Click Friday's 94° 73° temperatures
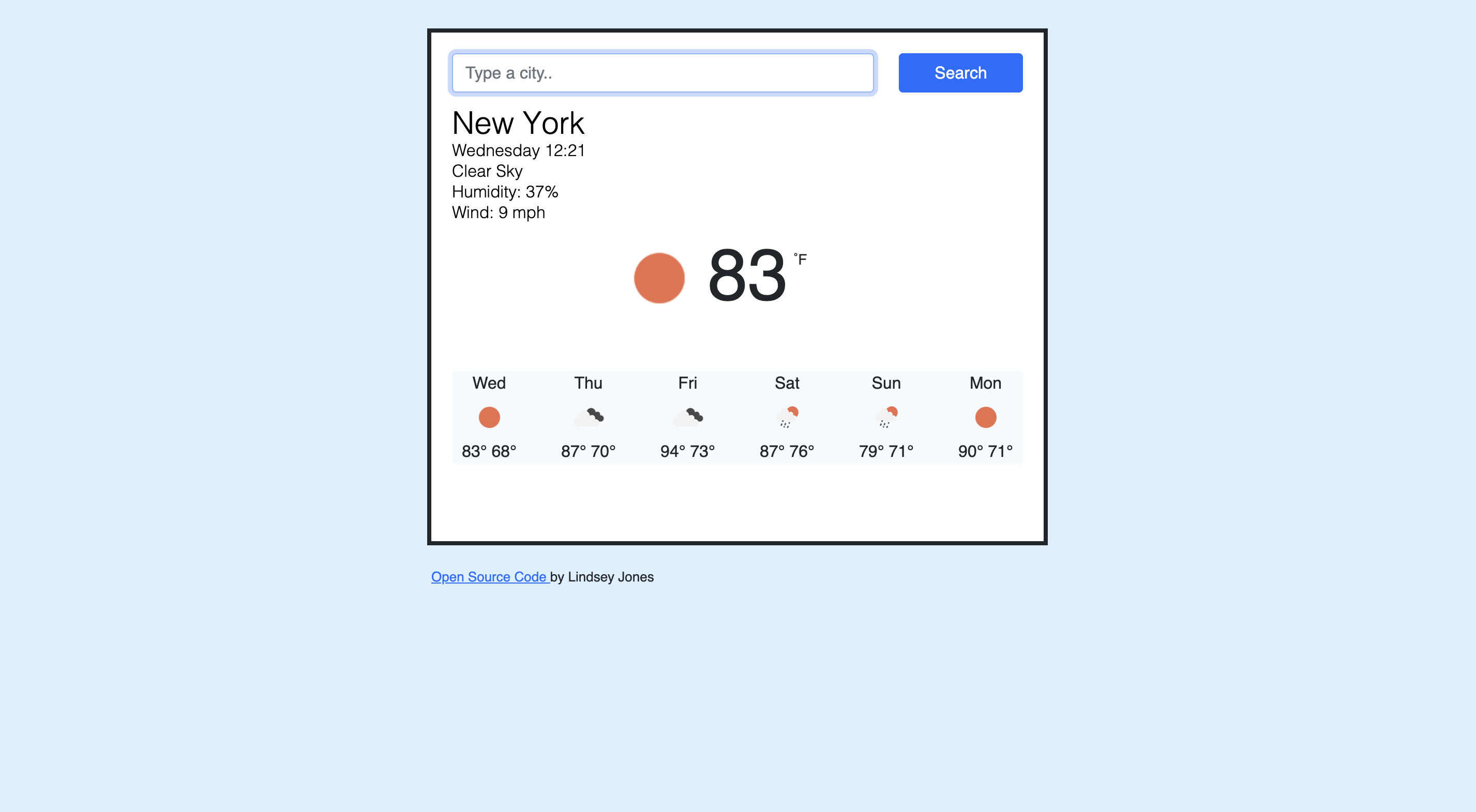The image size is (1476, 812). (x=688, y=451)
